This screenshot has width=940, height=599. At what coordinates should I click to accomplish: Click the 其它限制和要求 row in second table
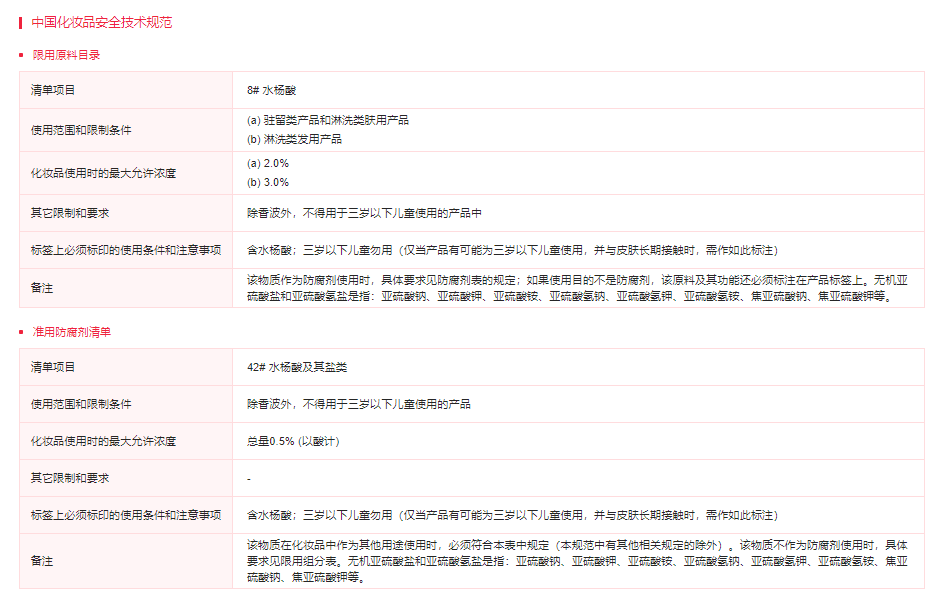pos(70,478)
